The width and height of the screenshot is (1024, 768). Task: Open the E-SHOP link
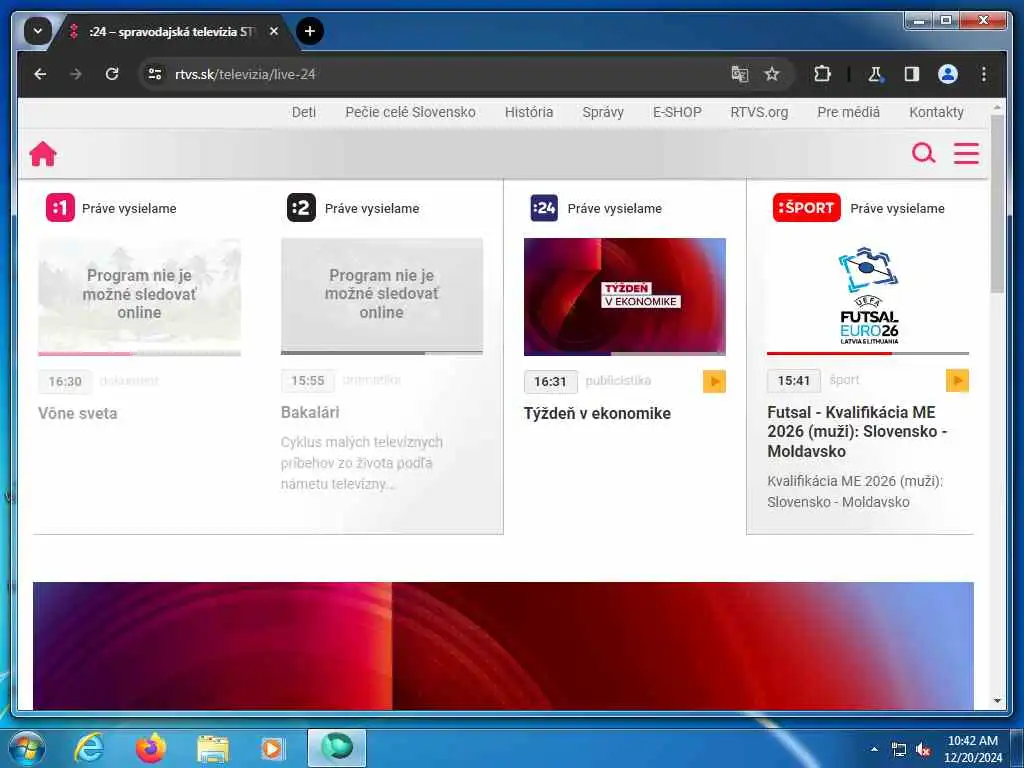tap(677, 112)
